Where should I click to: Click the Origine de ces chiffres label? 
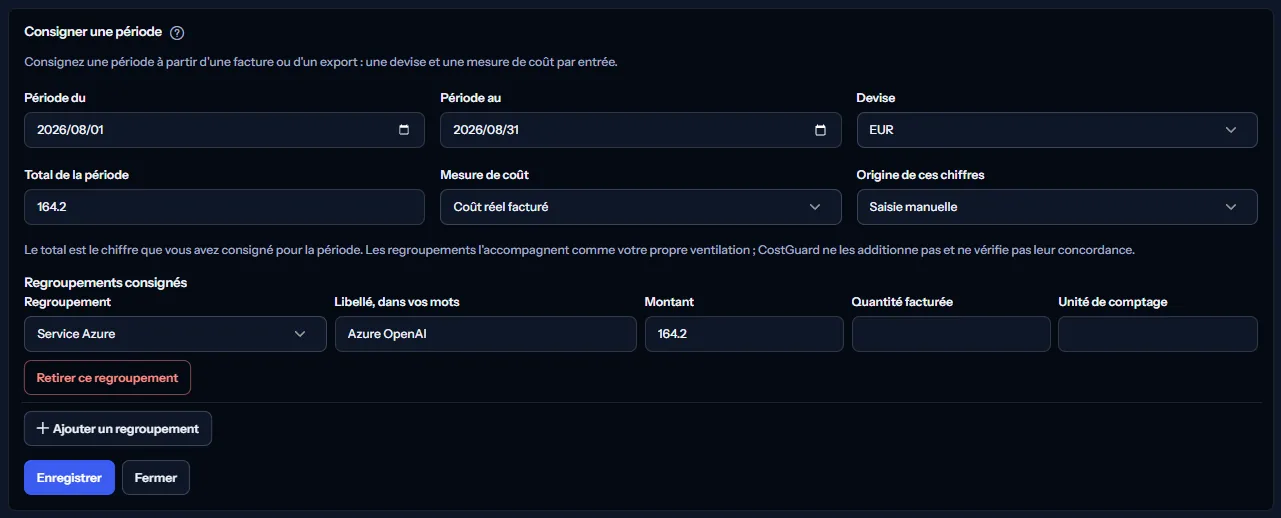(x=921, y=175)
